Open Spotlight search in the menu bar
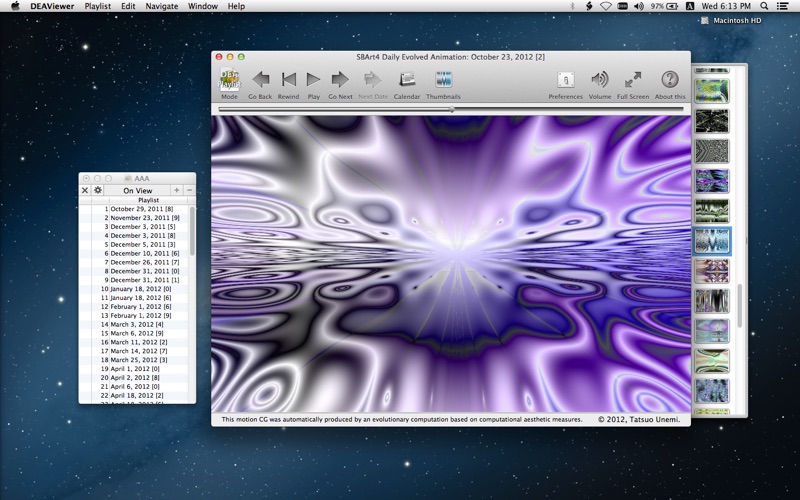This screenshot has height=500, width=800. tap(764, 6)
